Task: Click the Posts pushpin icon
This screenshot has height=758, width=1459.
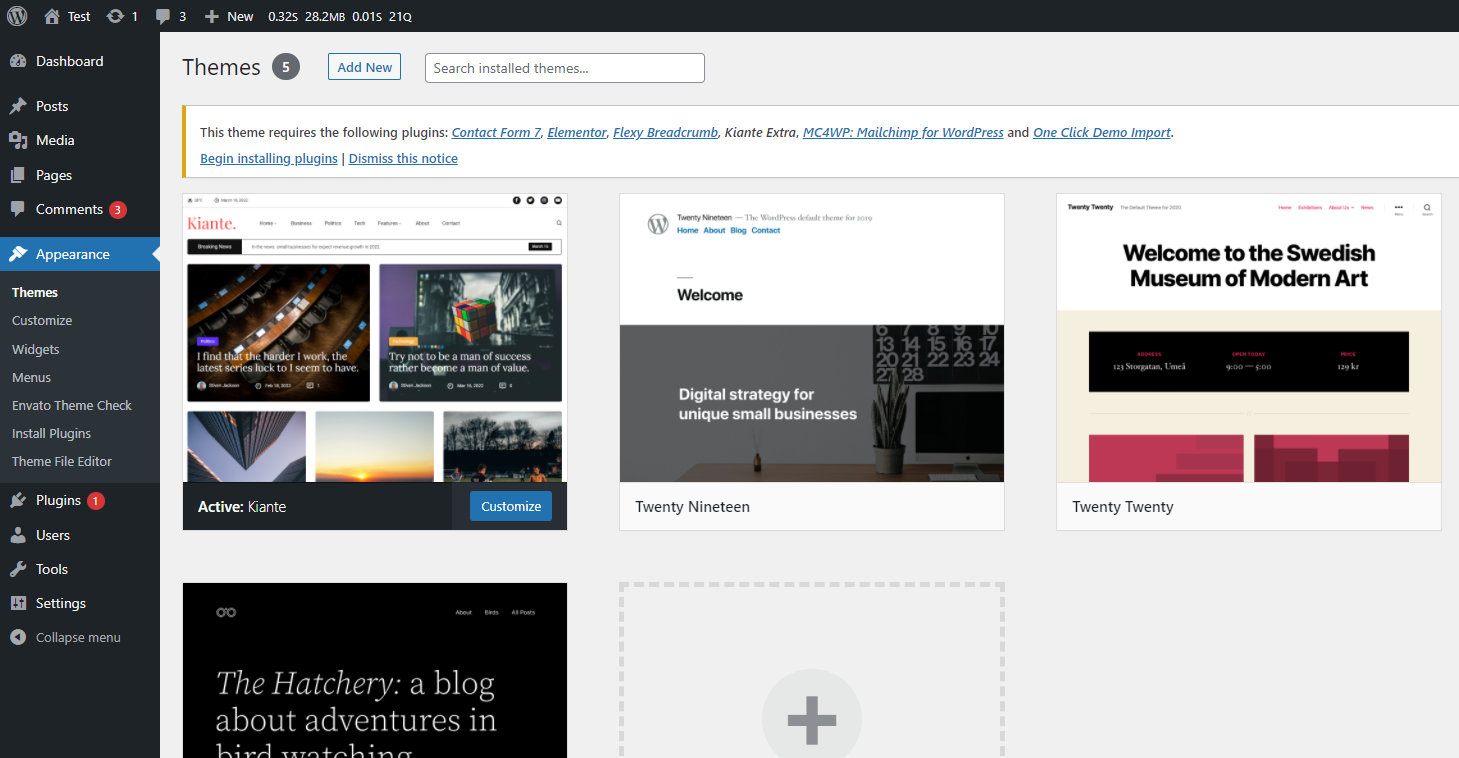Action: [18, 106]
